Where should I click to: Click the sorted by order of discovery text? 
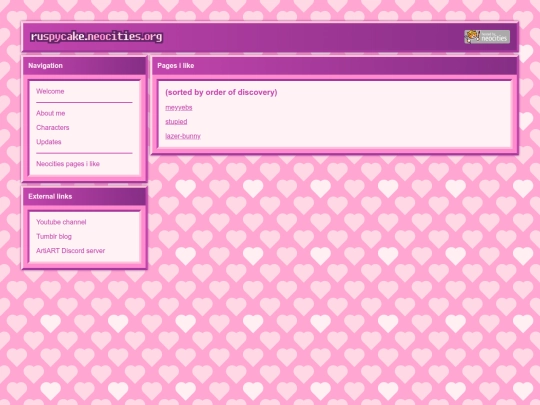pyautogui.click(x=221, y=92)
